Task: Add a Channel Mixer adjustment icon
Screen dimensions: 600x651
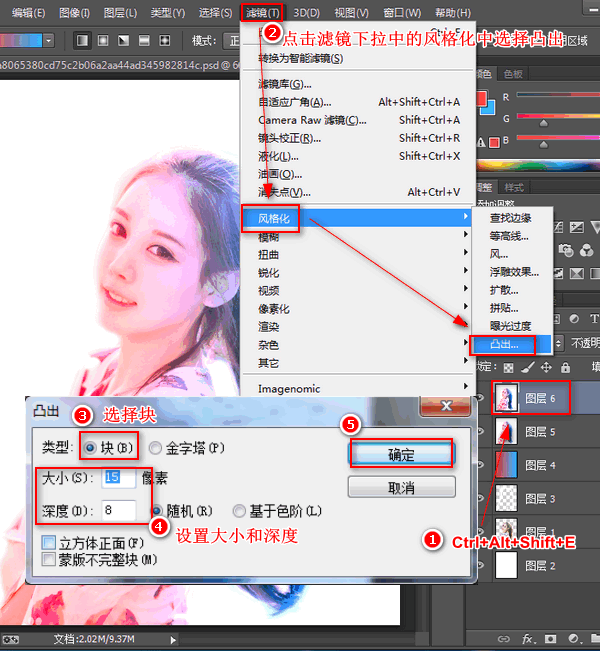Action: click(586, 250)
